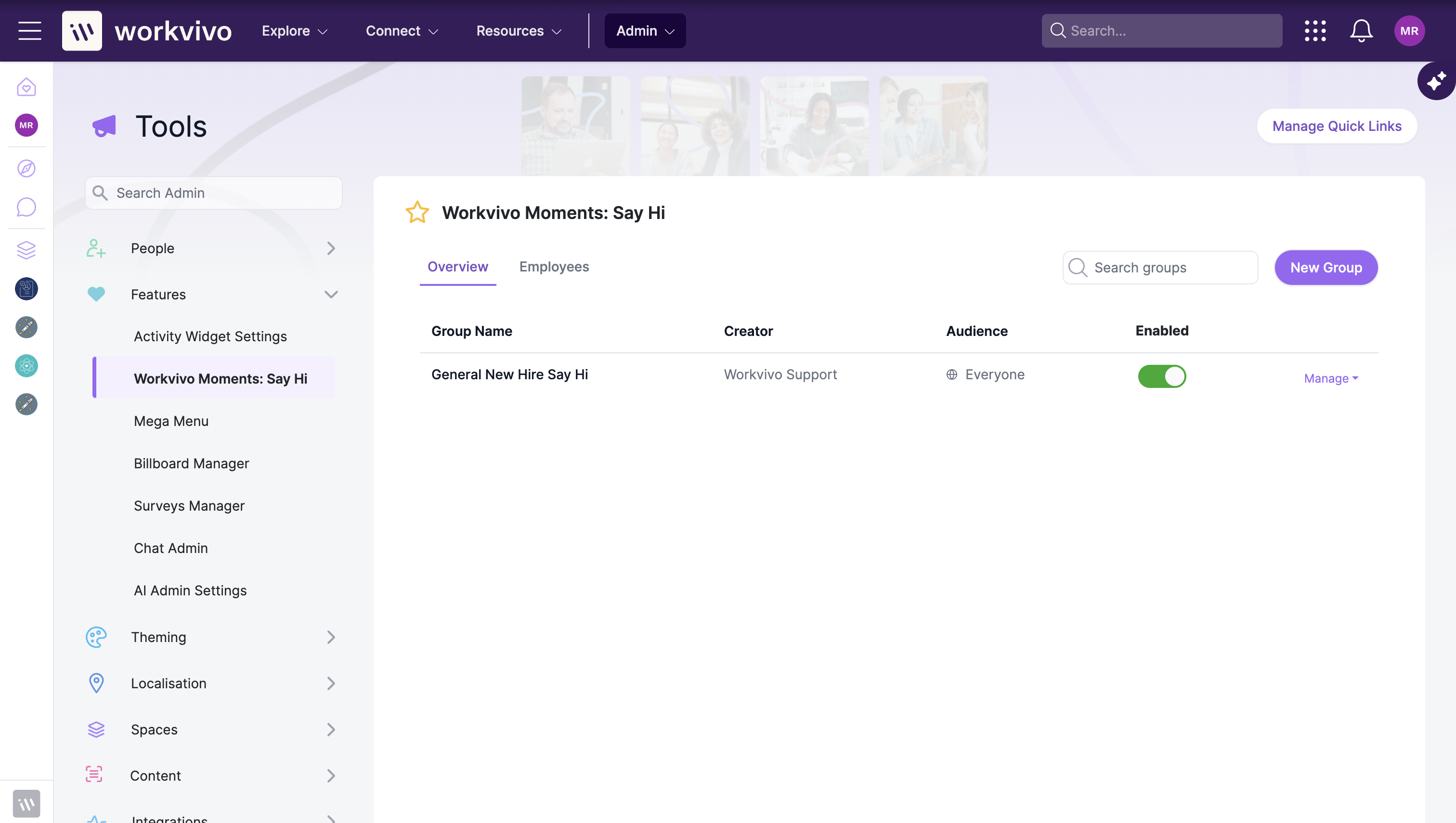Click the AI assistant sparkle icon
The height and width of the screenshot is (823, 1456).
pyautogui.click(x=1436, y=81)
